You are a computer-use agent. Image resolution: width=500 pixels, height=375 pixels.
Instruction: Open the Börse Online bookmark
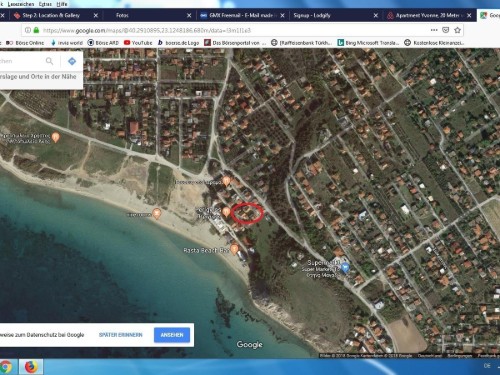click(25, 43)
